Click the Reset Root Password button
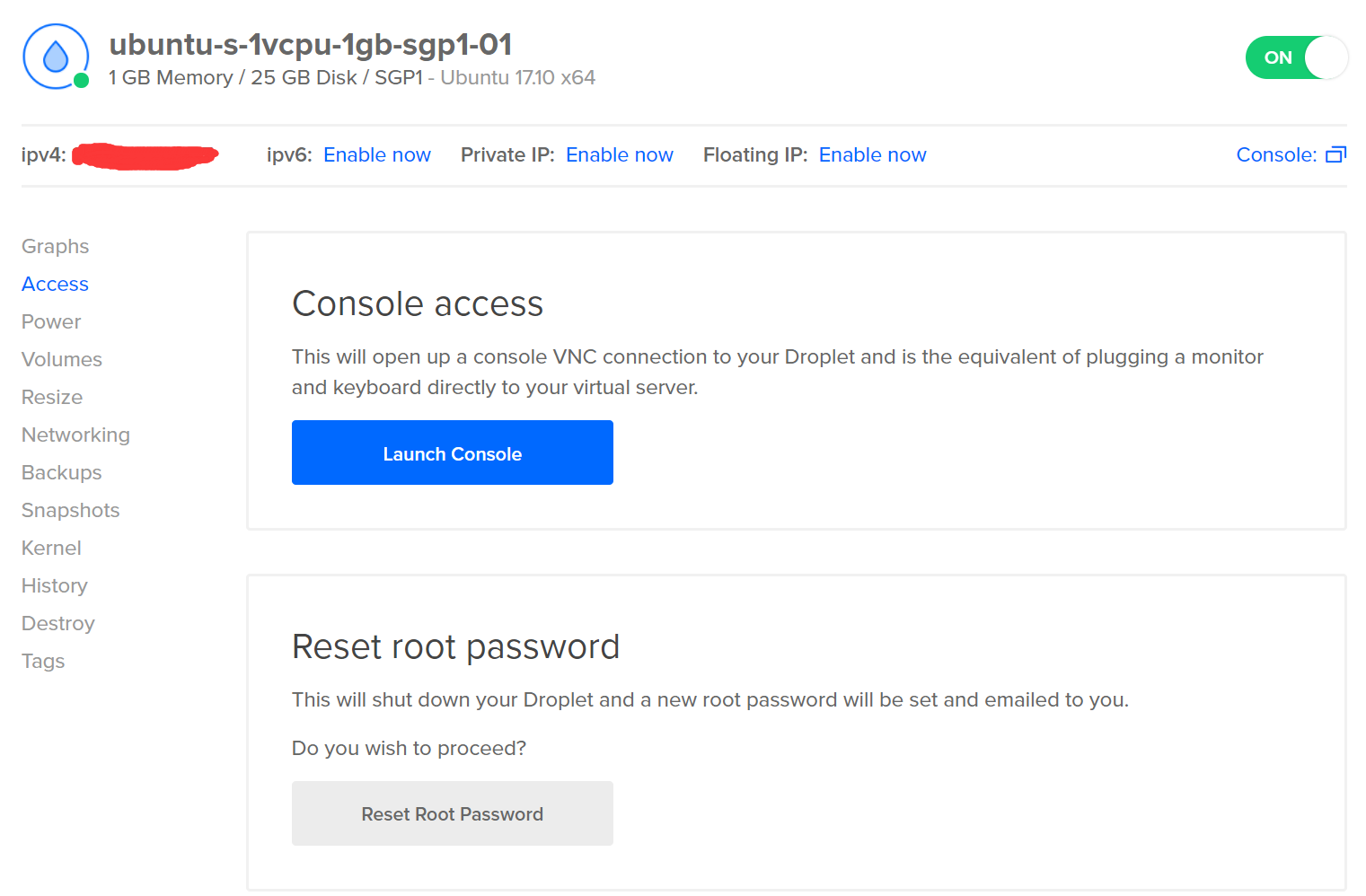This screenshot has width=1366, height=896. pos(452,813)
